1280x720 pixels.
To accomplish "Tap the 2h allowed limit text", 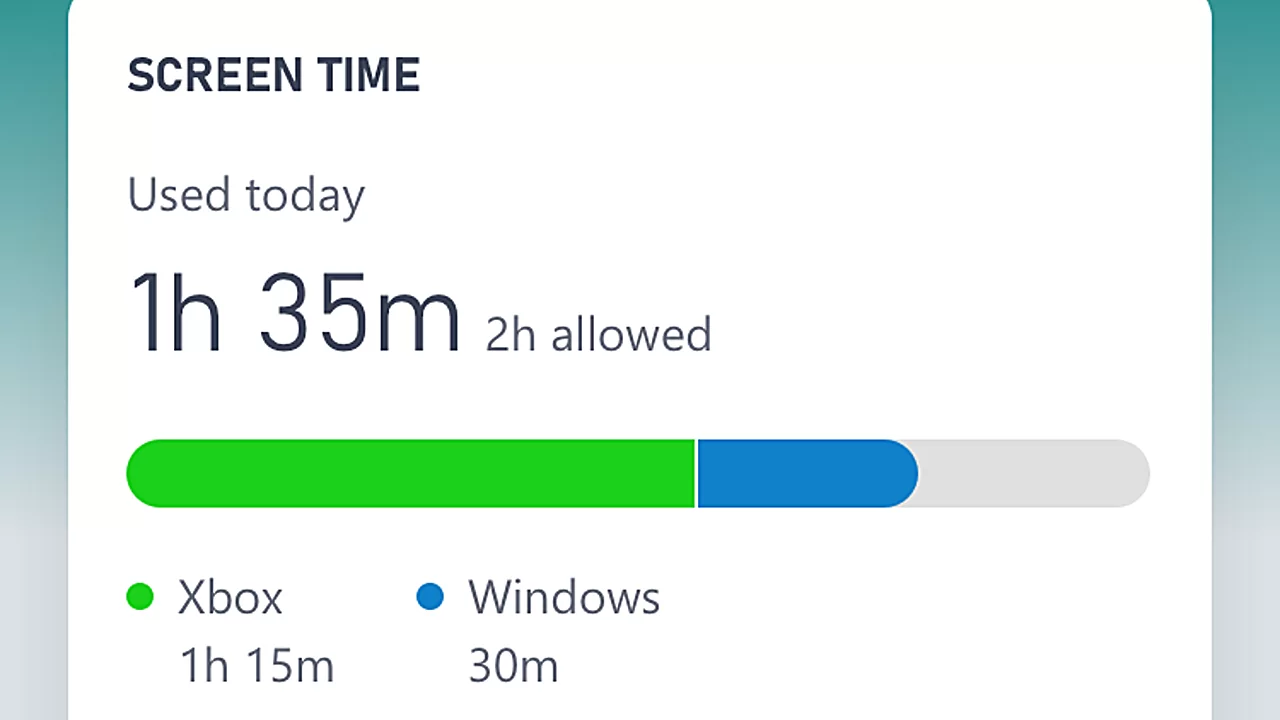I will tap(598, 335).
